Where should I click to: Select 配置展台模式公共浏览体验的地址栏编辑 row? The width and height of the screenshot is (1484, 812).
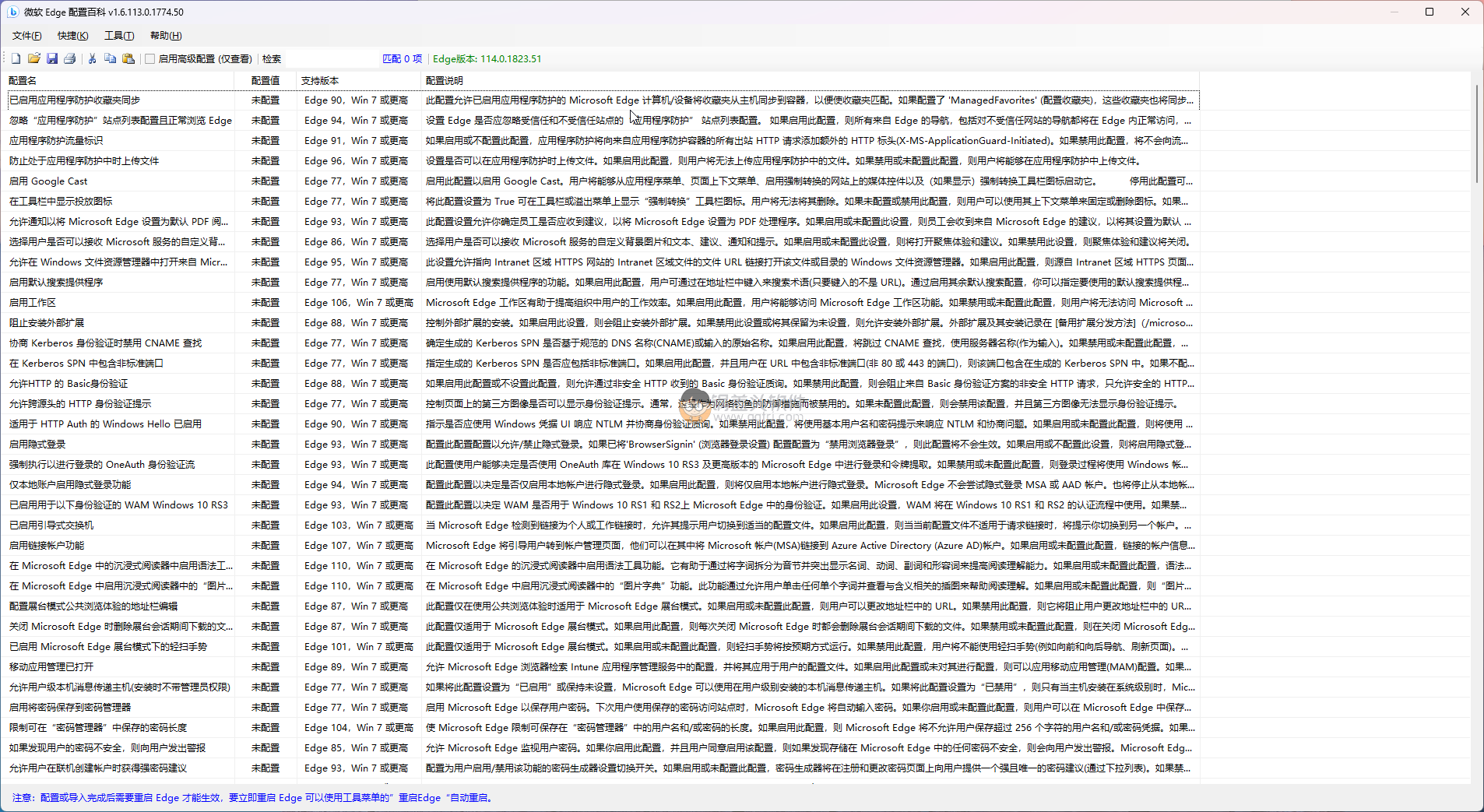(603, 606)
